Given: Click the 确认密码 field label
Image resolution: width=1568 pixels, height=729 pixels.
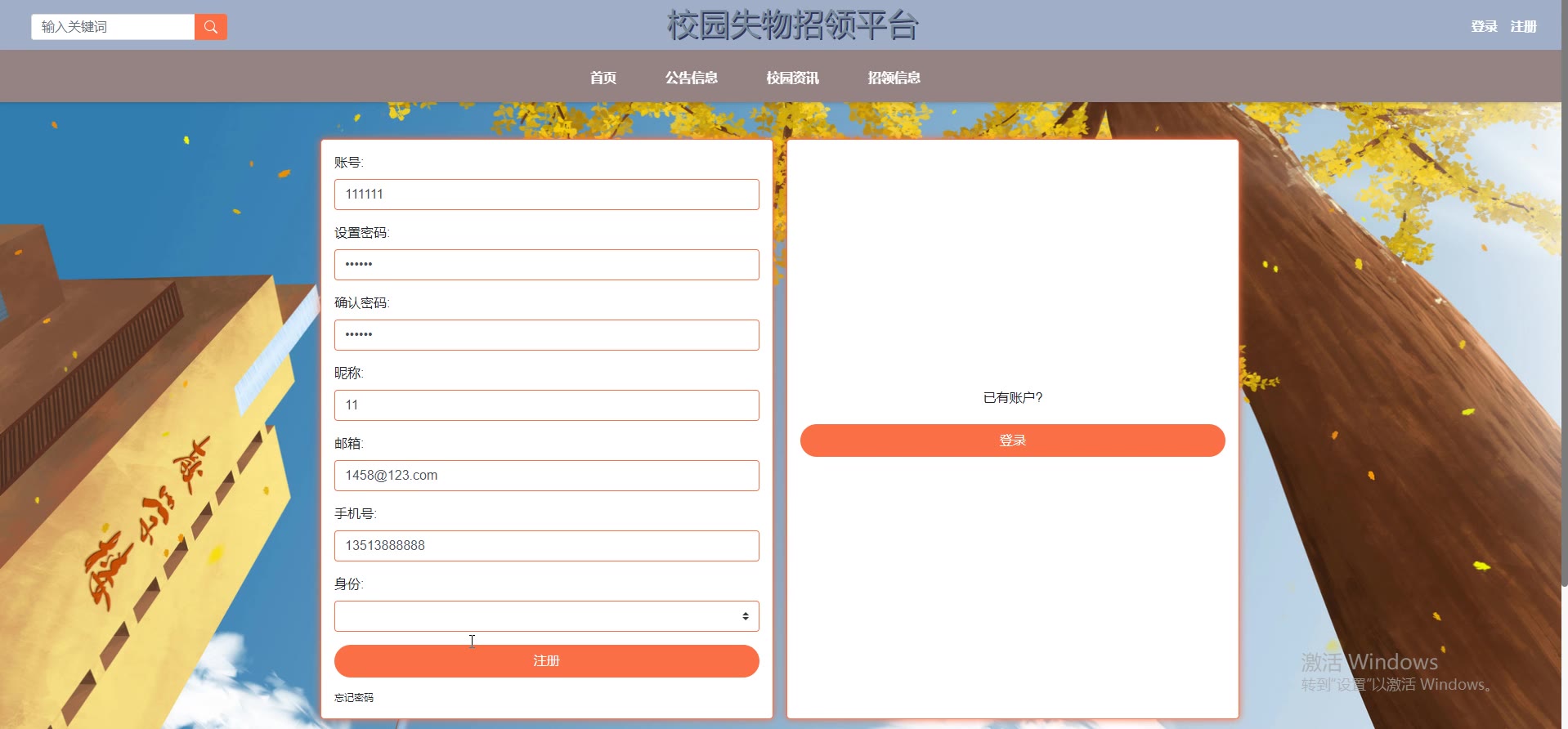Looking at the screenshot, I should click(362, 303).
